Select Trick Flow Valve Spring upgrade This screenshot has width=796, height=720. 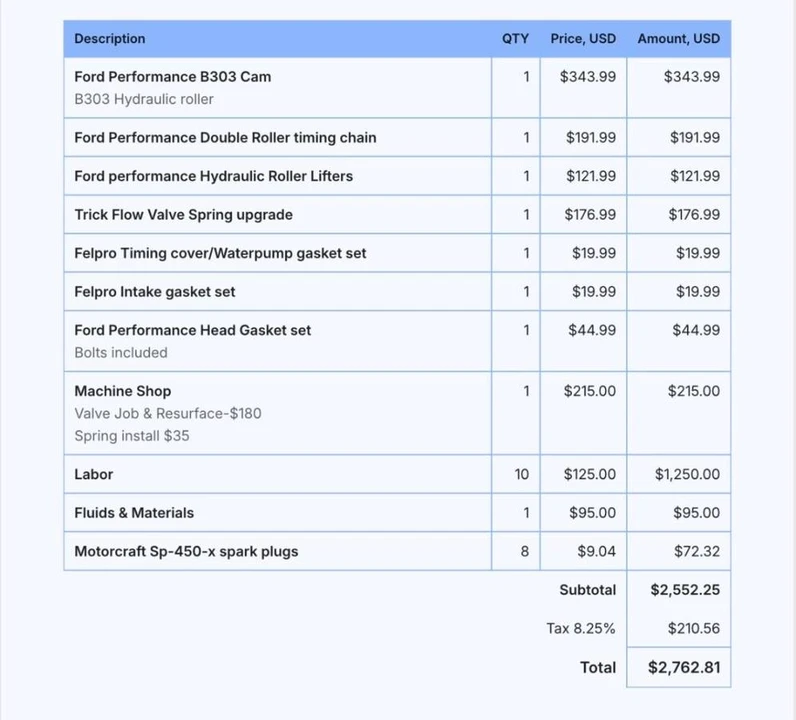pyautogui.click(x=183, y=215)
